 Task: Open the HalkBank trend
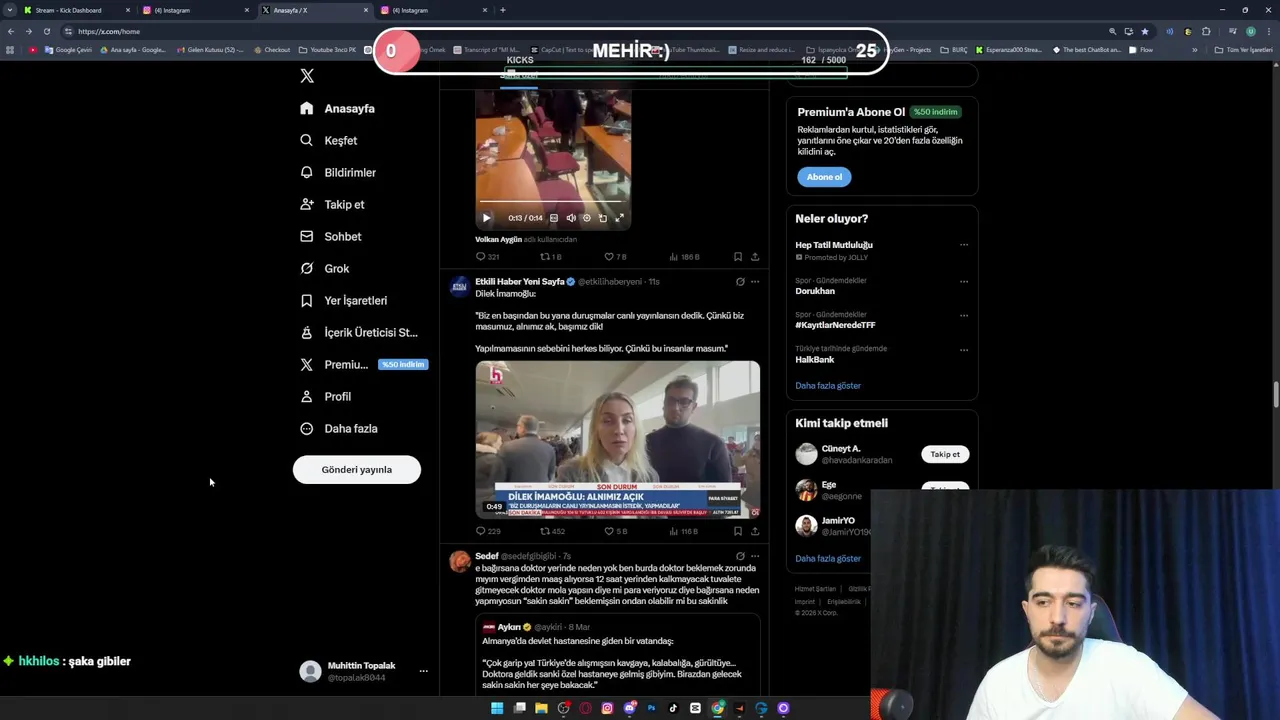[815, 360]
